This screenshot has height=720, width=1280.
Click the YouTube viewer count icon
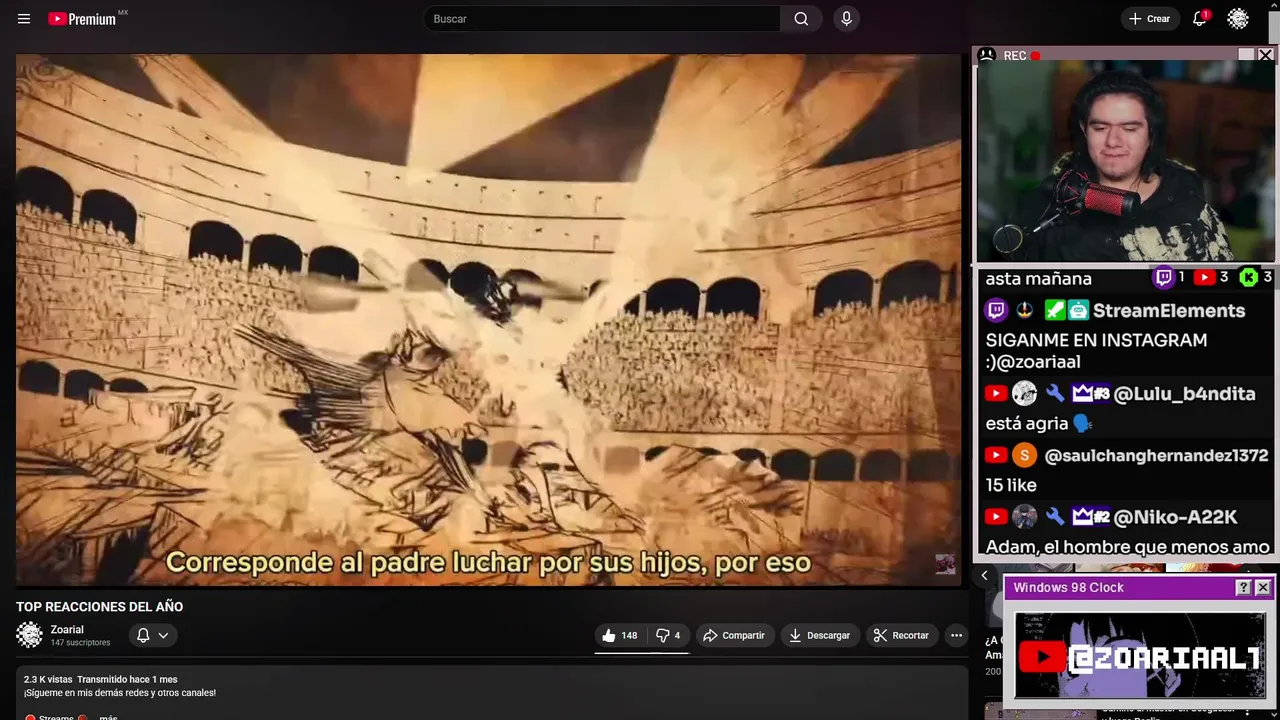[1205, 278]
